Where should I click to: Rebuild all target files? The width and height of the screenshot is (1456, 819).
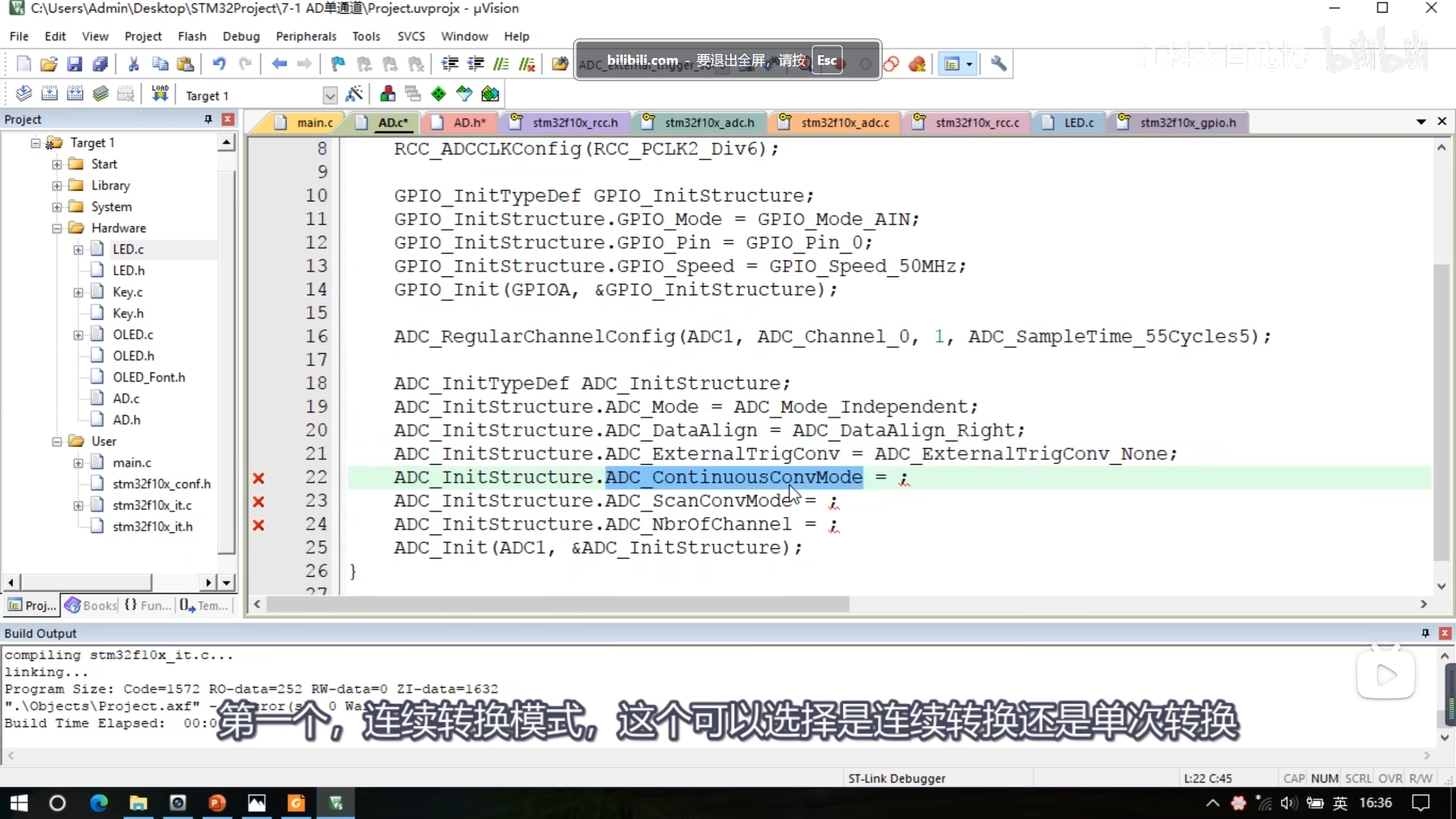tap(75, 94)
